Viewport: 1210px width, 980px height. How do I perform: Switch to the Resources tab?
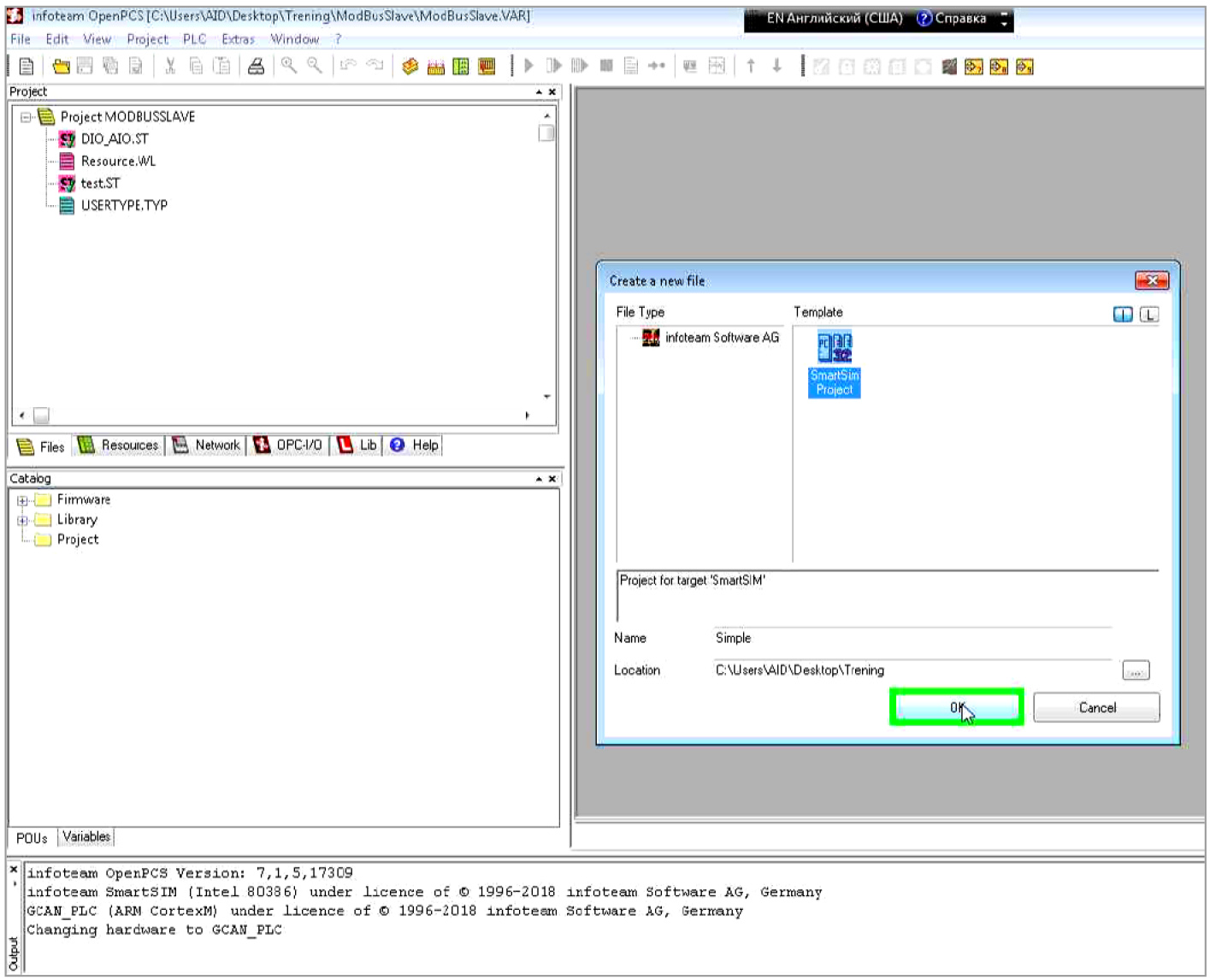[x=119, y=446]
